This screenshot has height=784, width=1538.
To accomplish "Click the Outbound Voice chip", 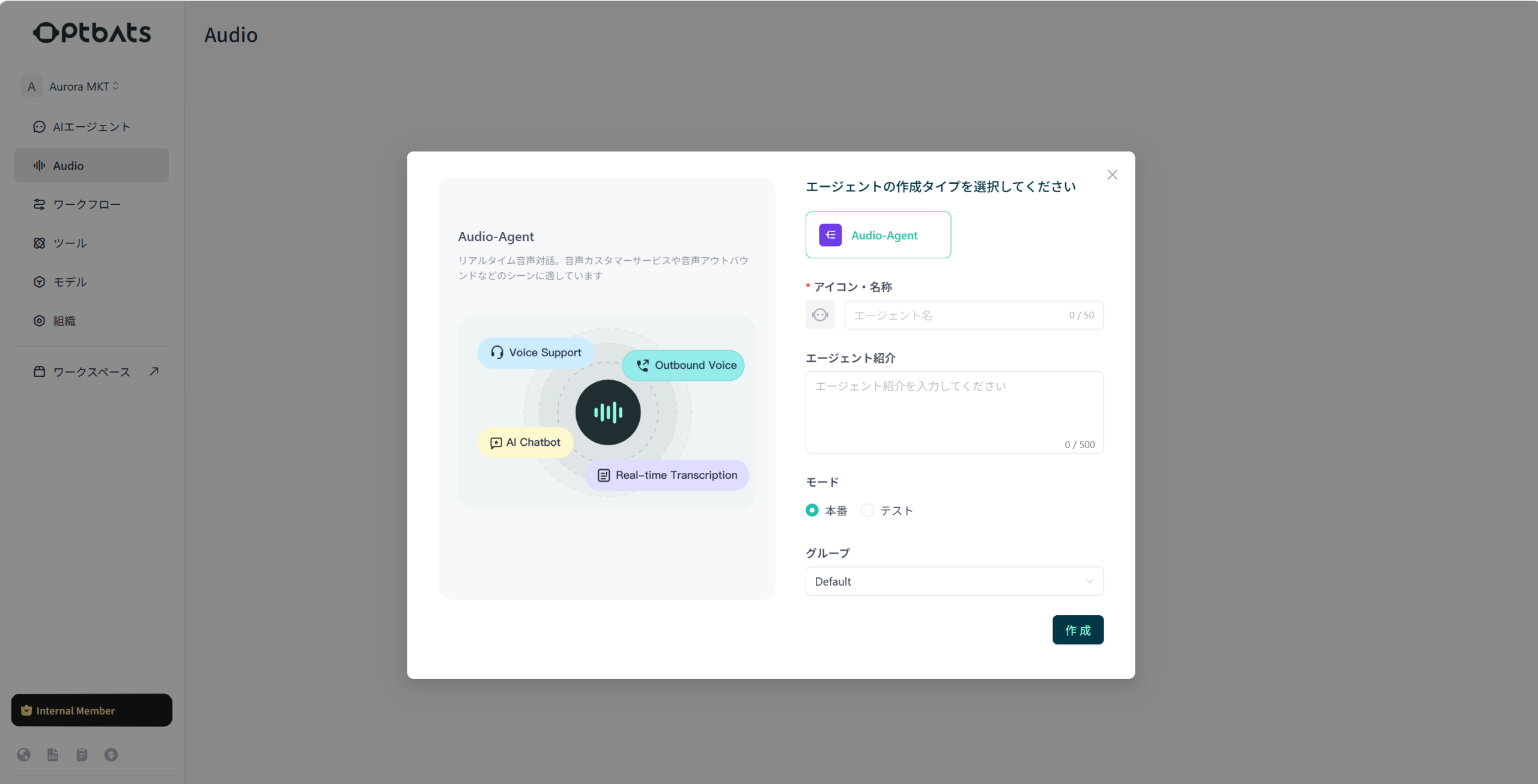I will tap(683, 365).
